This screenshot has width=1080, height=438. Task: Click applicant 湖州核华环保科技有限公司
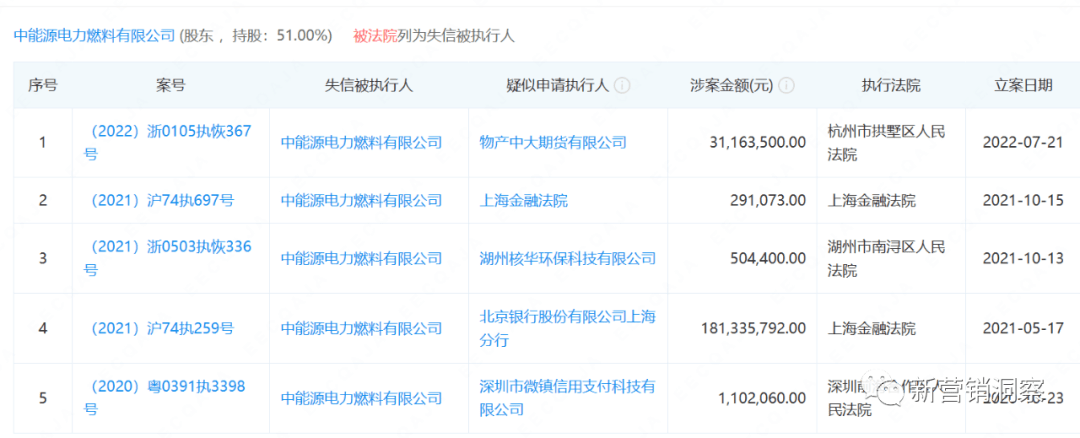[x=568, y=258]
